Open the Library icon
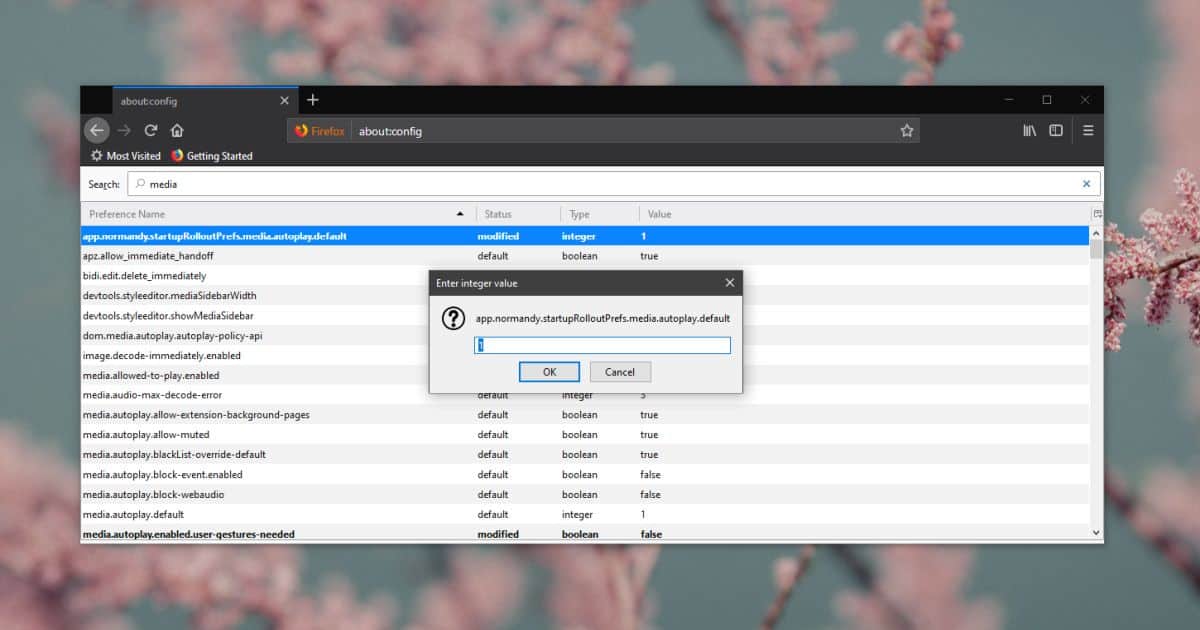This screenshot has width=1200, height=630. click(x=1029, y=130)
